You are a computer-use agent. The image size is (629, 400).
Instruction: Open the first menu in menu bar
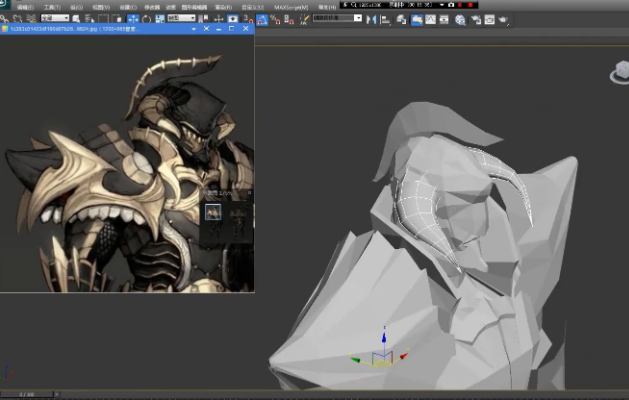coord(25,6)
